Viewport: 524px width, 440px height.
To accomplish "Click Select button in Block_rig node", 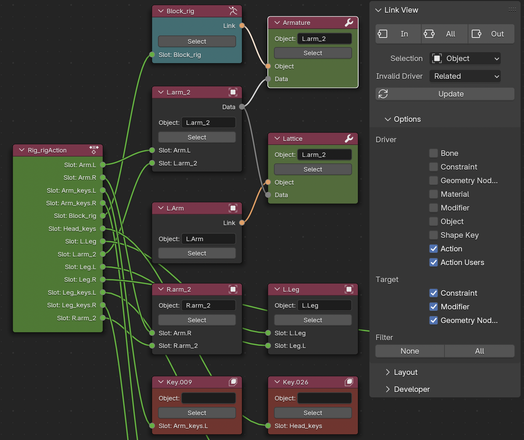I will click(x=197, y=41).
